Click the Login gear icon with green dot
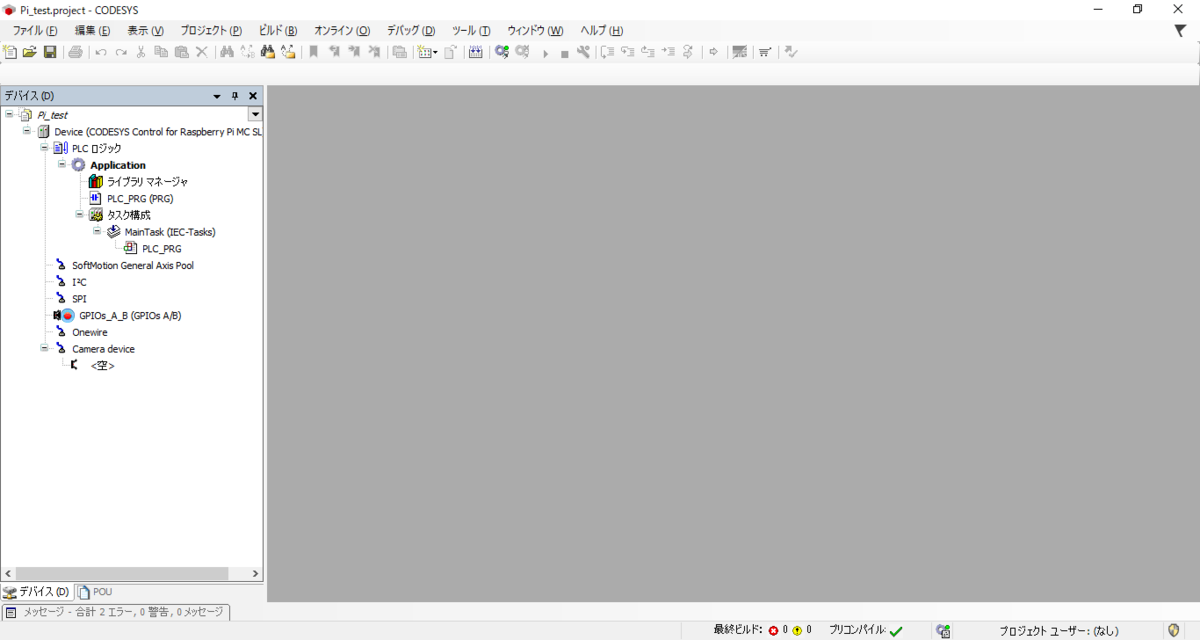This screenshot has height=640, width=1200. (502, 52)
